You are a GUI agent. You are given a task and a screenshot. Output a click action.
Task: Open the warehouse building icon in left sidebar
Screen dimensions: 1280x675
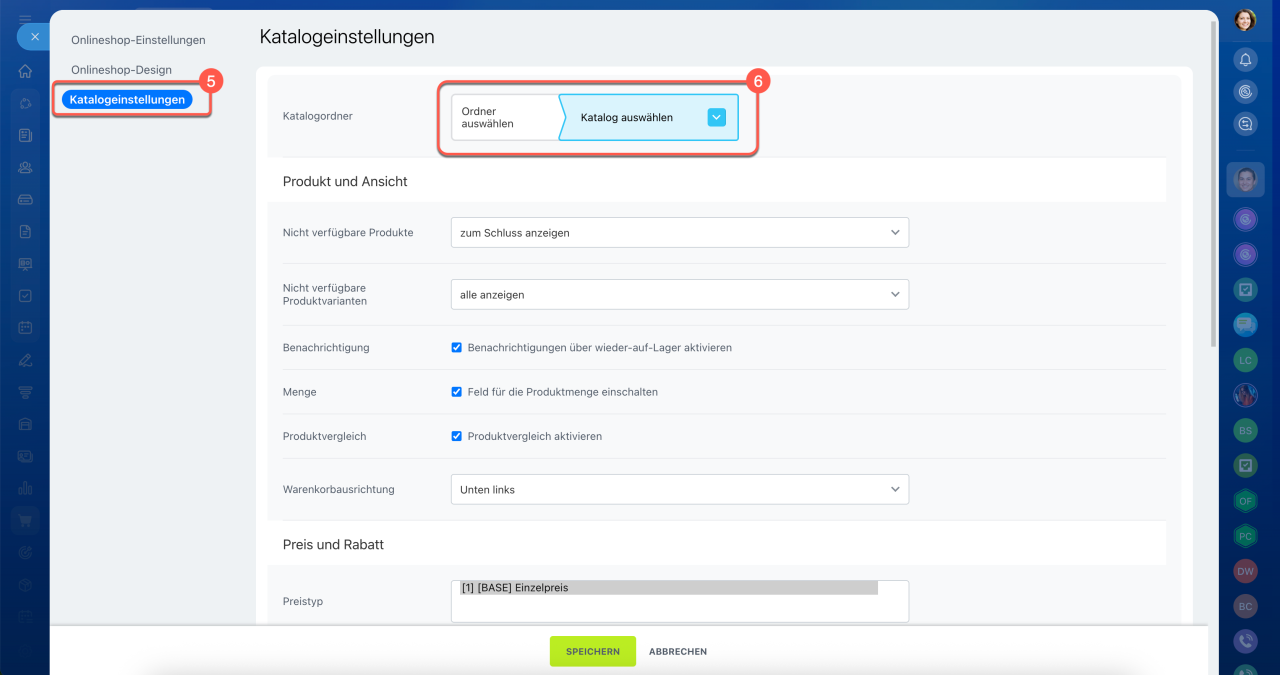25,423
